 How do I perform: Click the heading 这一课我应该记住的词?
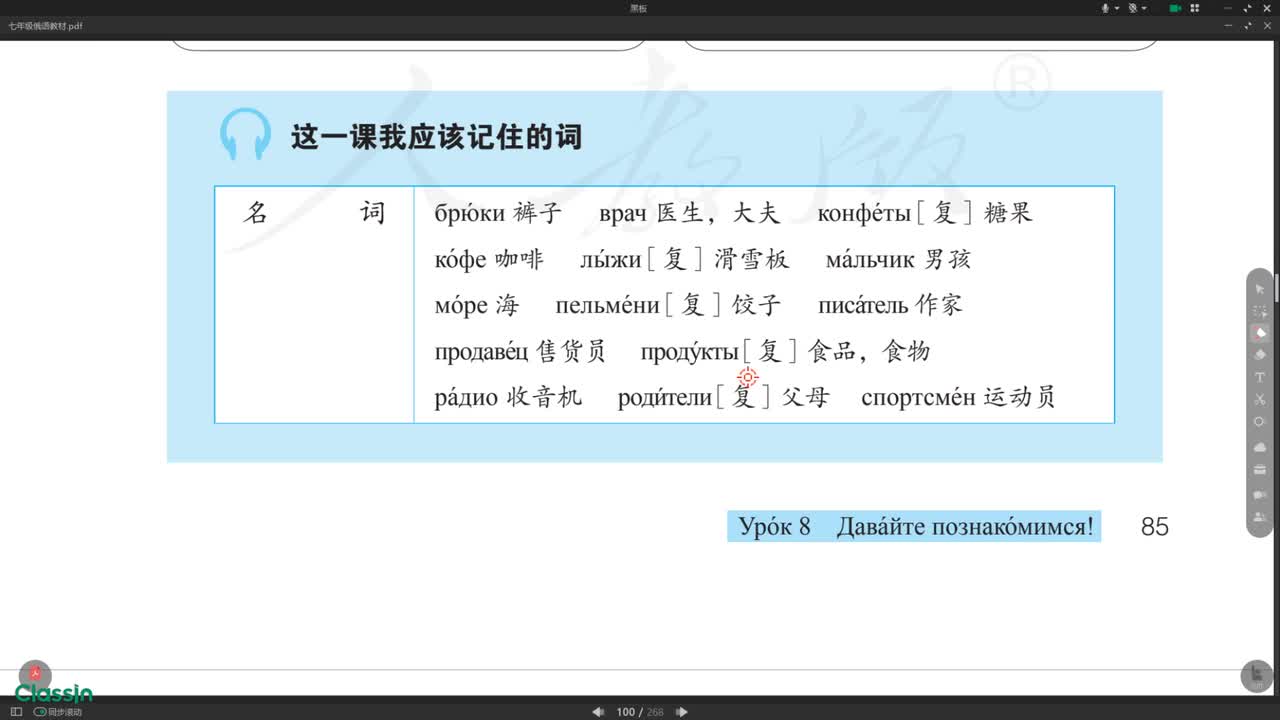point(436,137)
